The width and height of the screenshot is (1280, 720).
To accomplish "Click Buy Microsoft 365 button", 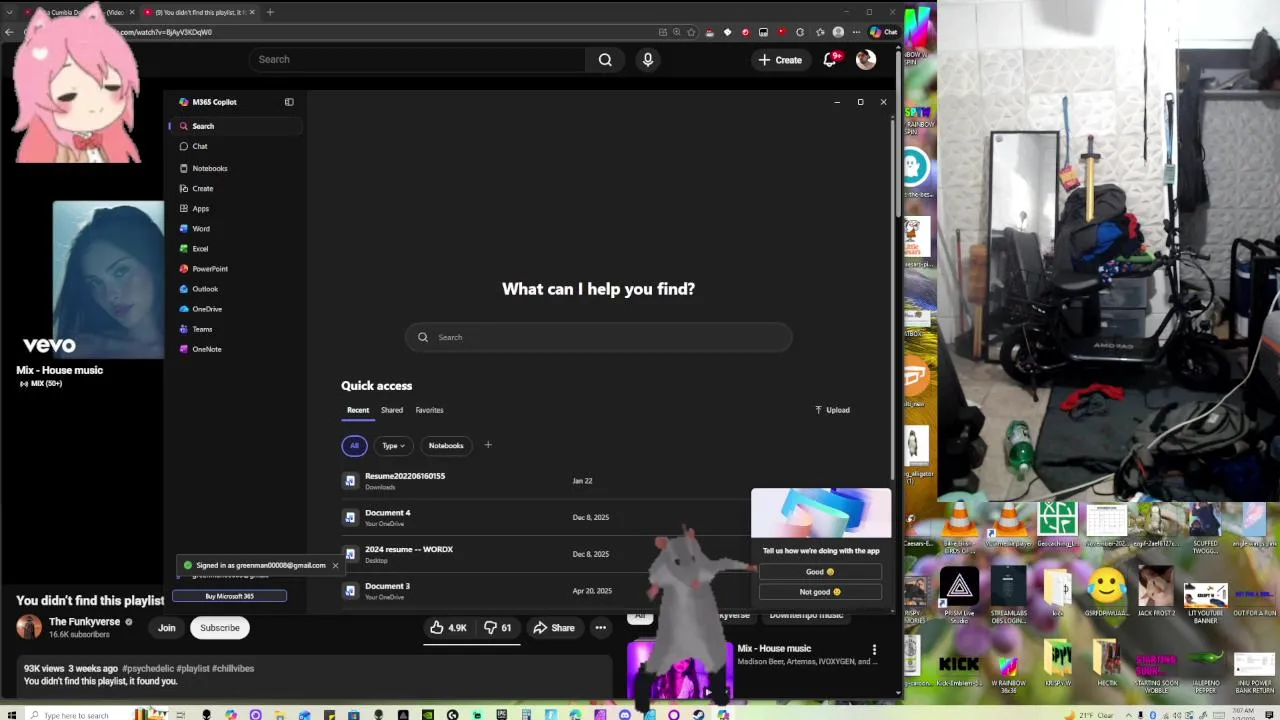I will pos(229,596).
